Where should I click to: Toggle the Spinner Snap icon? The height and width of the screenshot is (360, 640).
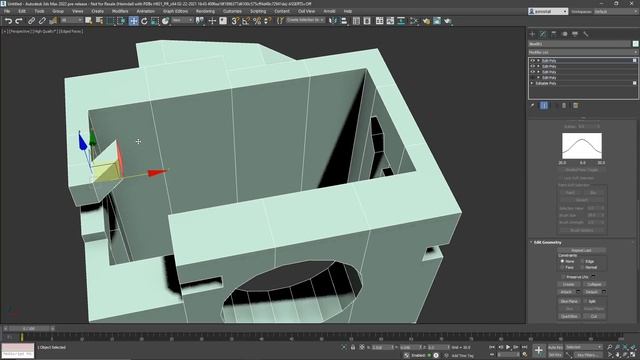(267, 21)
